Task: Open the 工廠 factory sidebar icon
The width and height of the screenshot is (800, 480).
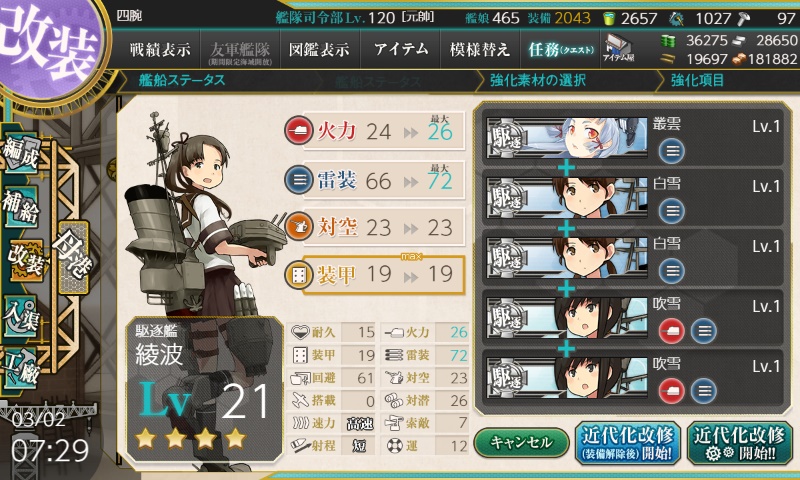Action: click(21, 368)
